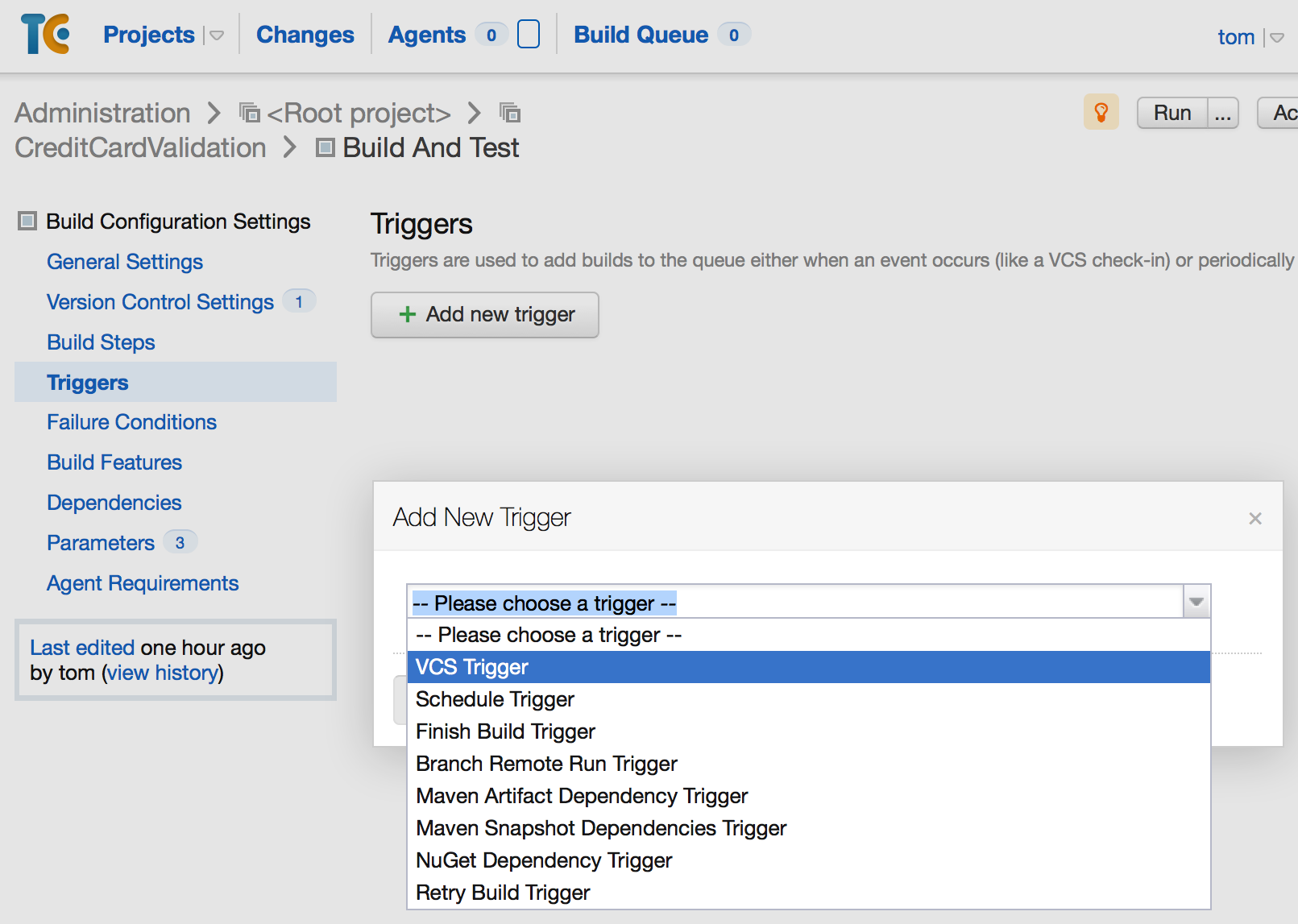Click the lightbulb tips icon near Run
1298x924 pixels.
[1101, 112]
